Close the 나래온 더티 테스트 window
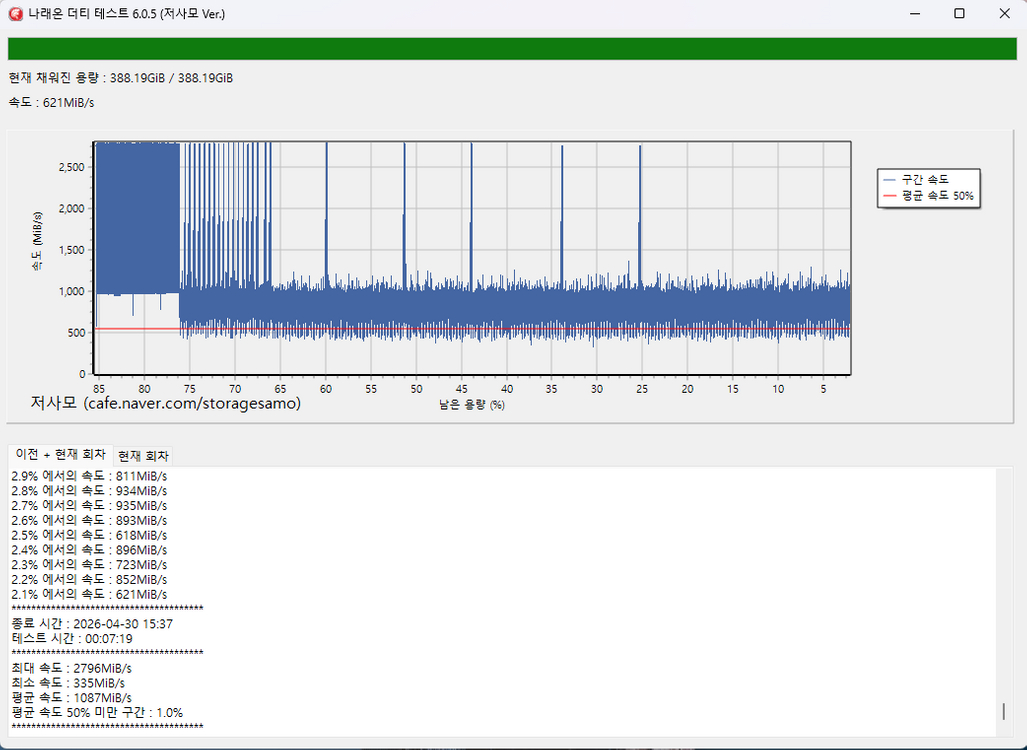The height and width of the screenshot is (750, 1027). click(x=1004, y=14)
